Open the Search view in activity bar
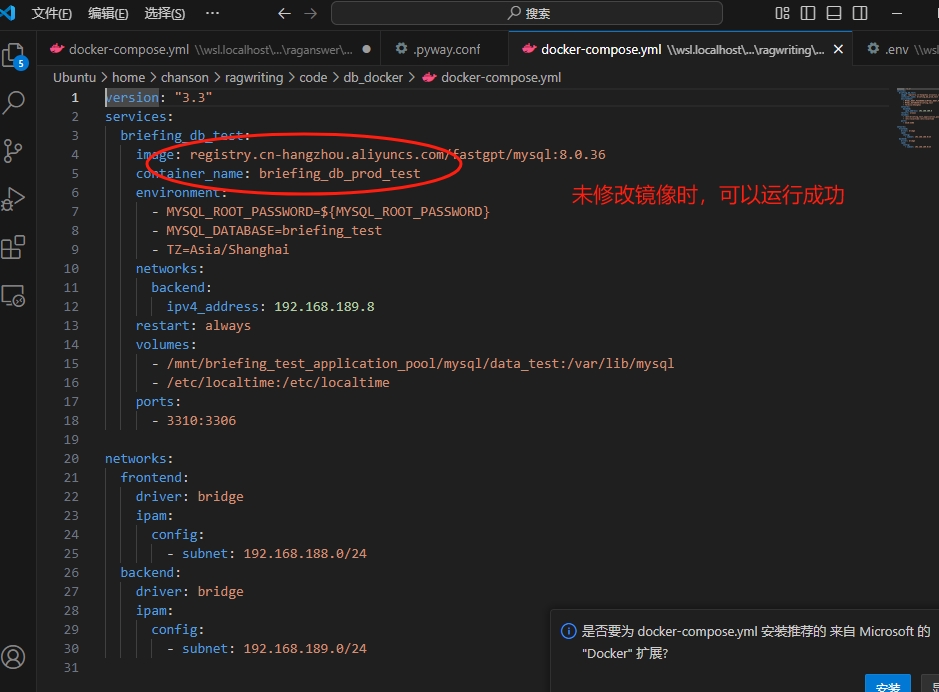 [15, 103]
